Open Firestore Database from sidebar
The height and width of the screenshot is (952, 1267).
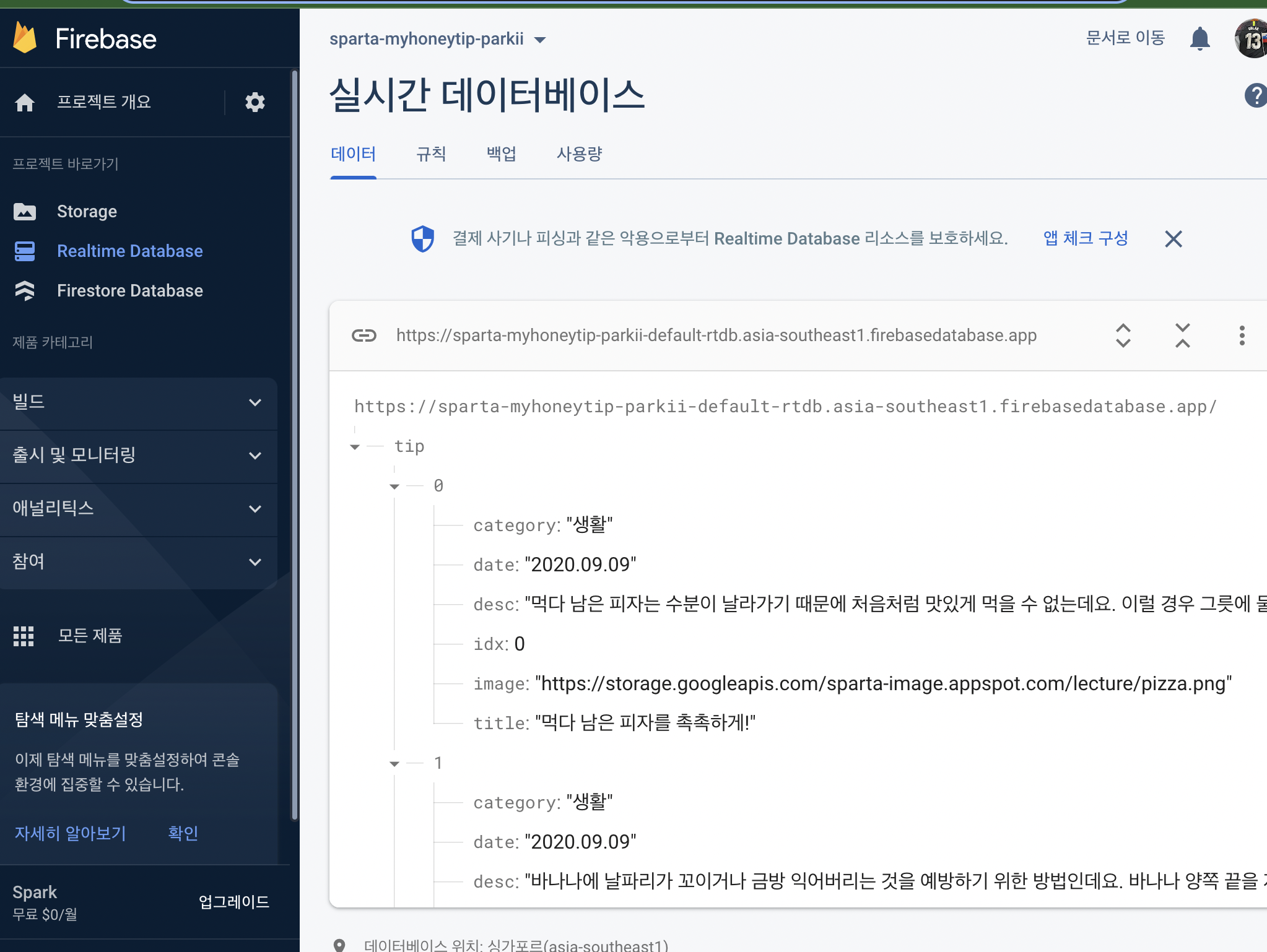click(x=130, y=291)
